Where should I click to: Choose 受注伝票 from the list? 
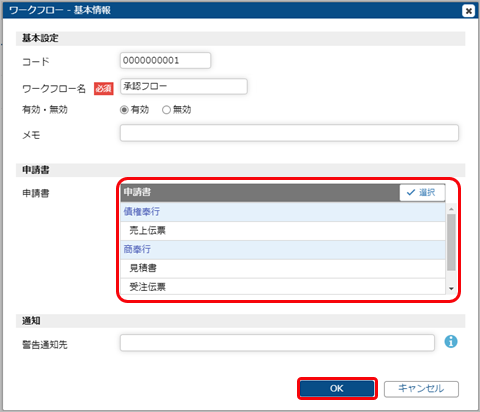283,286
